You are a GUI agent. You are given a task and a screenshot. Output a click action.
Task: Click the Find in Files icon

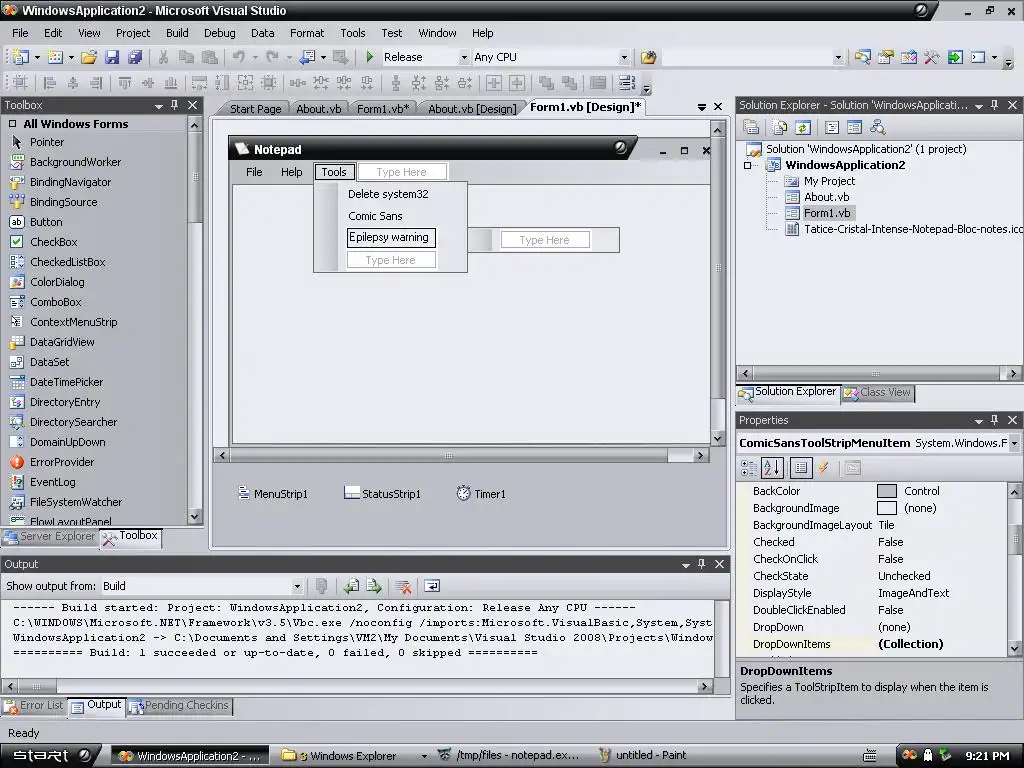648,57
